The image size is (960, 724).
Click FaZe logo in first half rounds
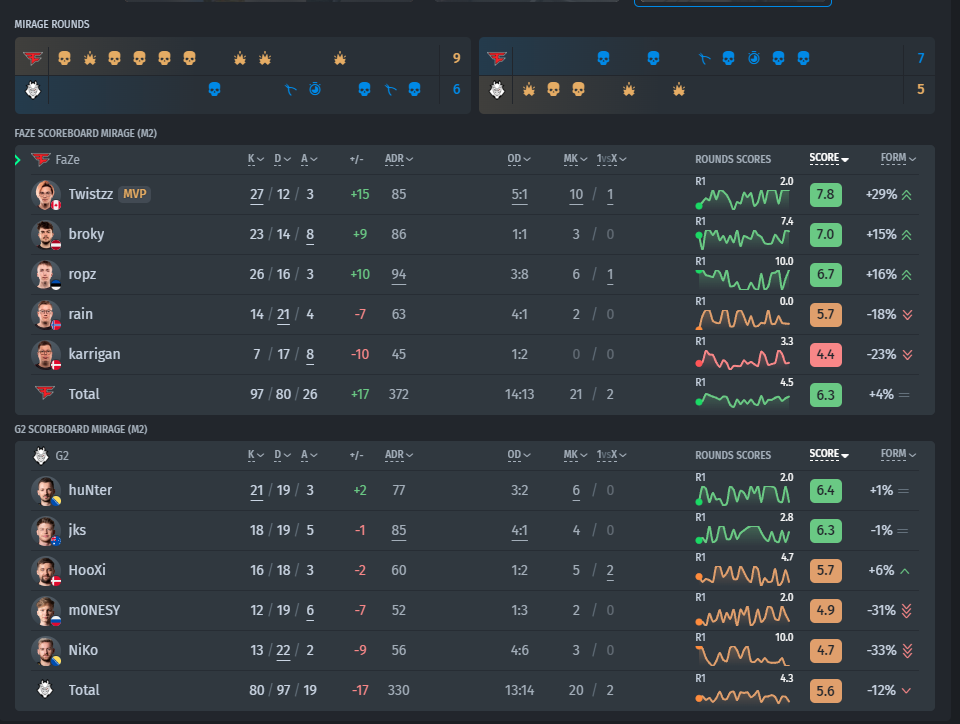point(33,58)
